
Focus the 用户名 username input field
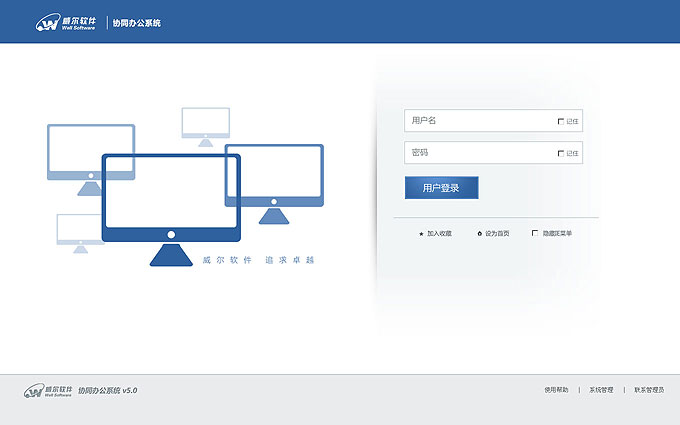coord(478,121)
